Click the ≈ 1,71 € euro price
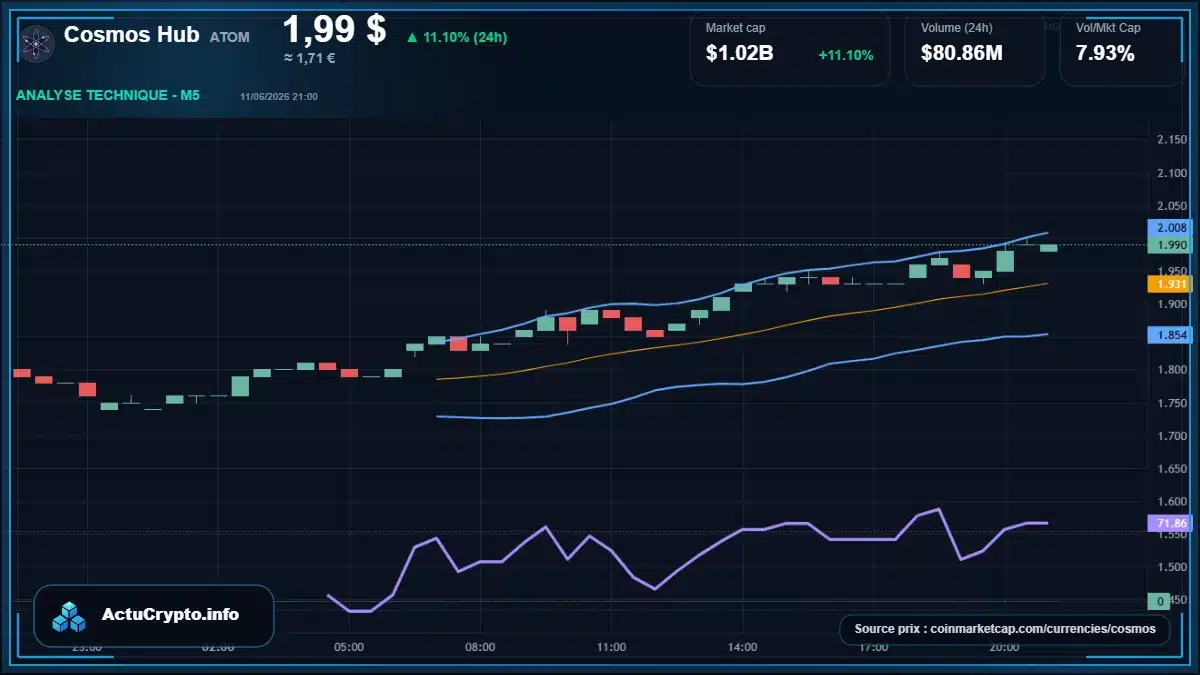 309,59
